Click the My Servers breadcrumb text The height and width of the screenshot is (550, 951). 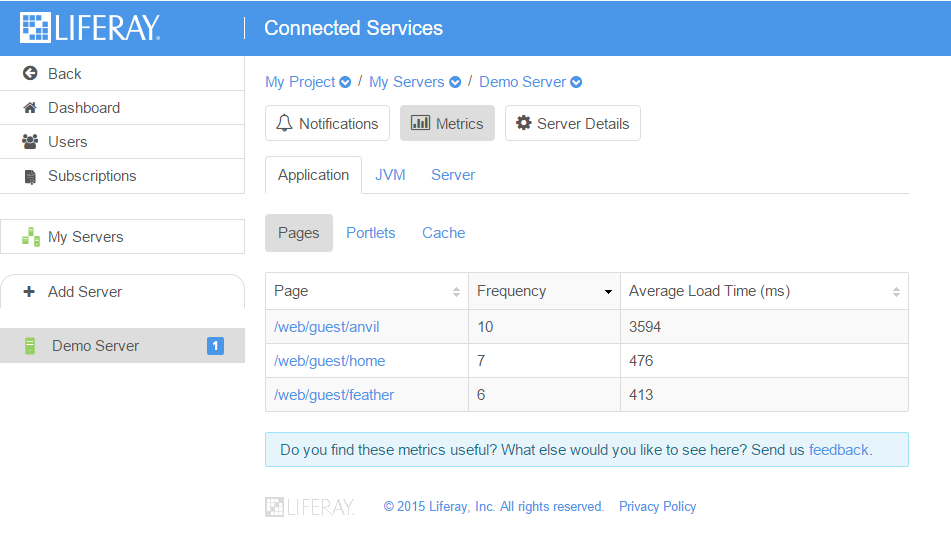407,82
